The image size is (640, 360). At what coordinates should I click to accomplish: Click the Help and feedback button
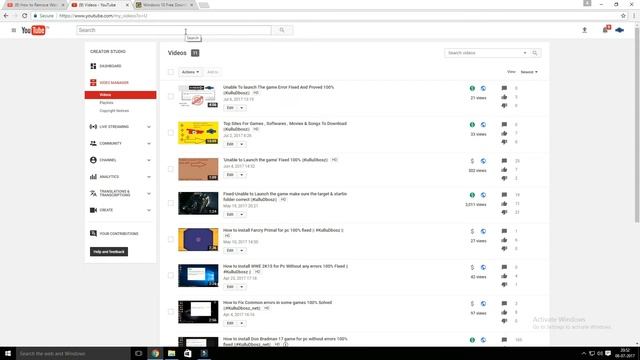109,252
